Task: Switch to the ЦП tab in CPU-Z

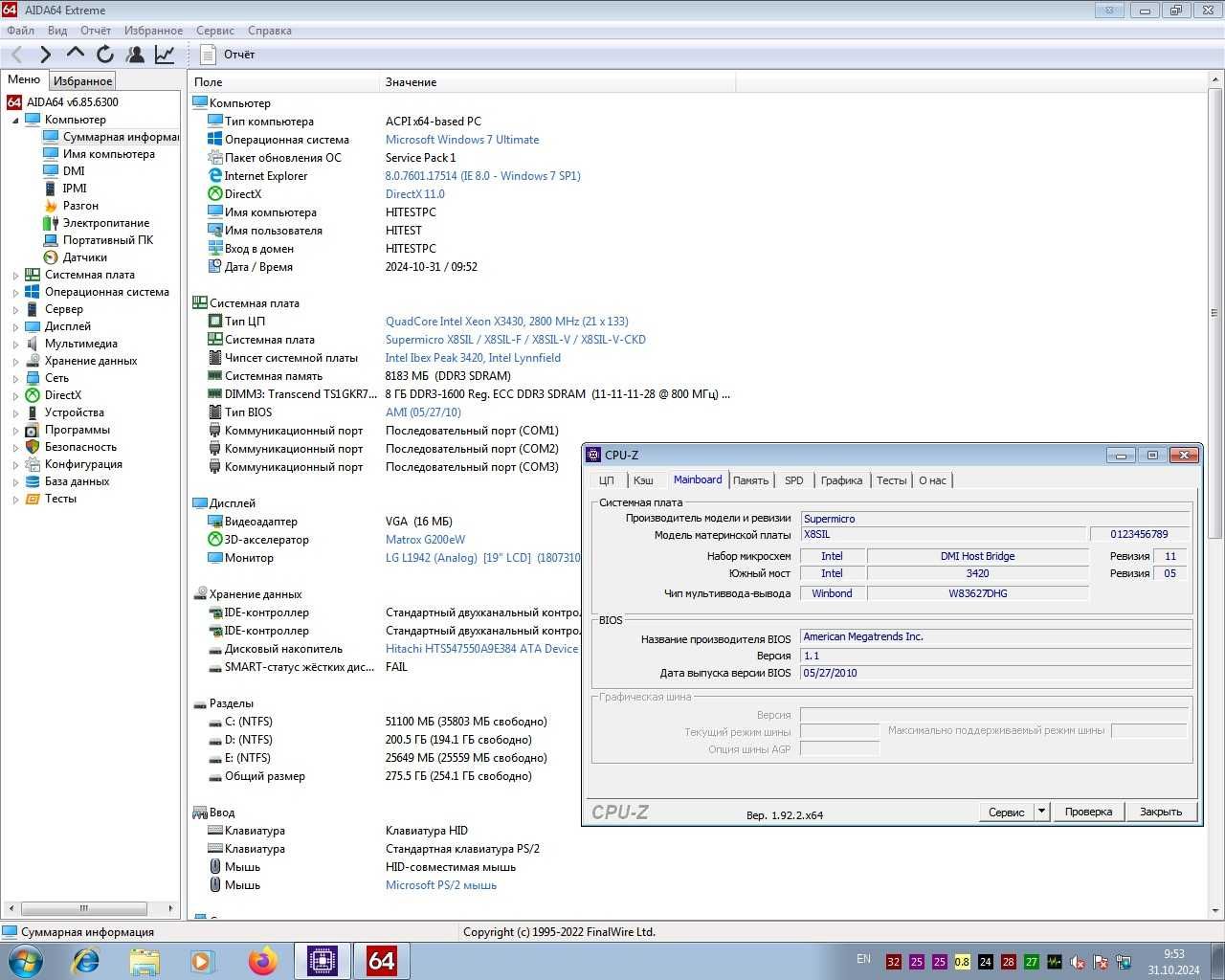Action: (x=607, y=480)
